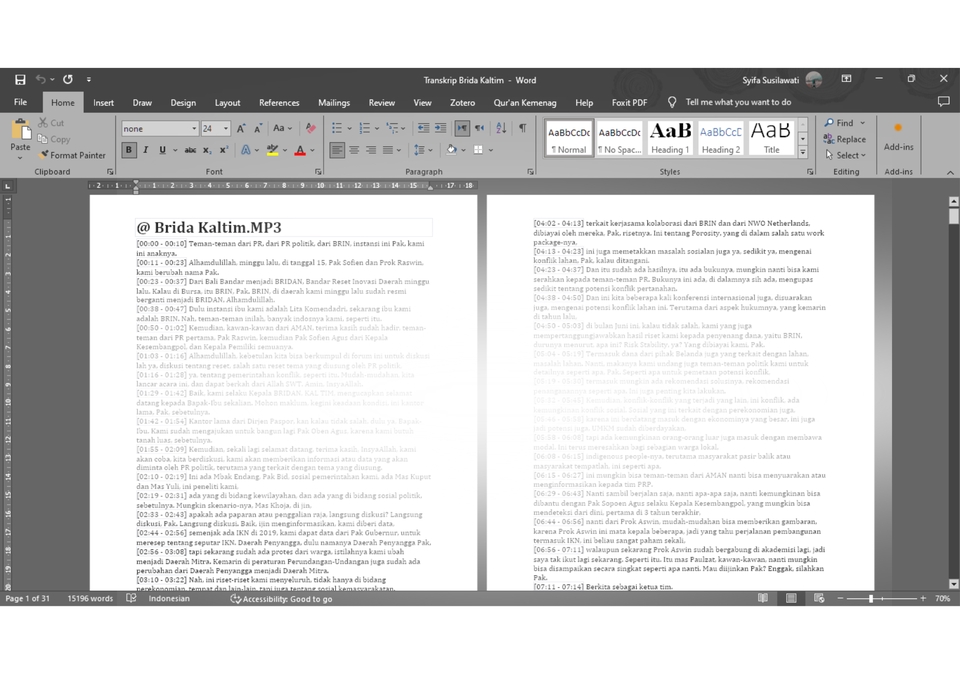Select the Normal style
The height and width of the screenshot is (678, 960).
pos(569,138)
